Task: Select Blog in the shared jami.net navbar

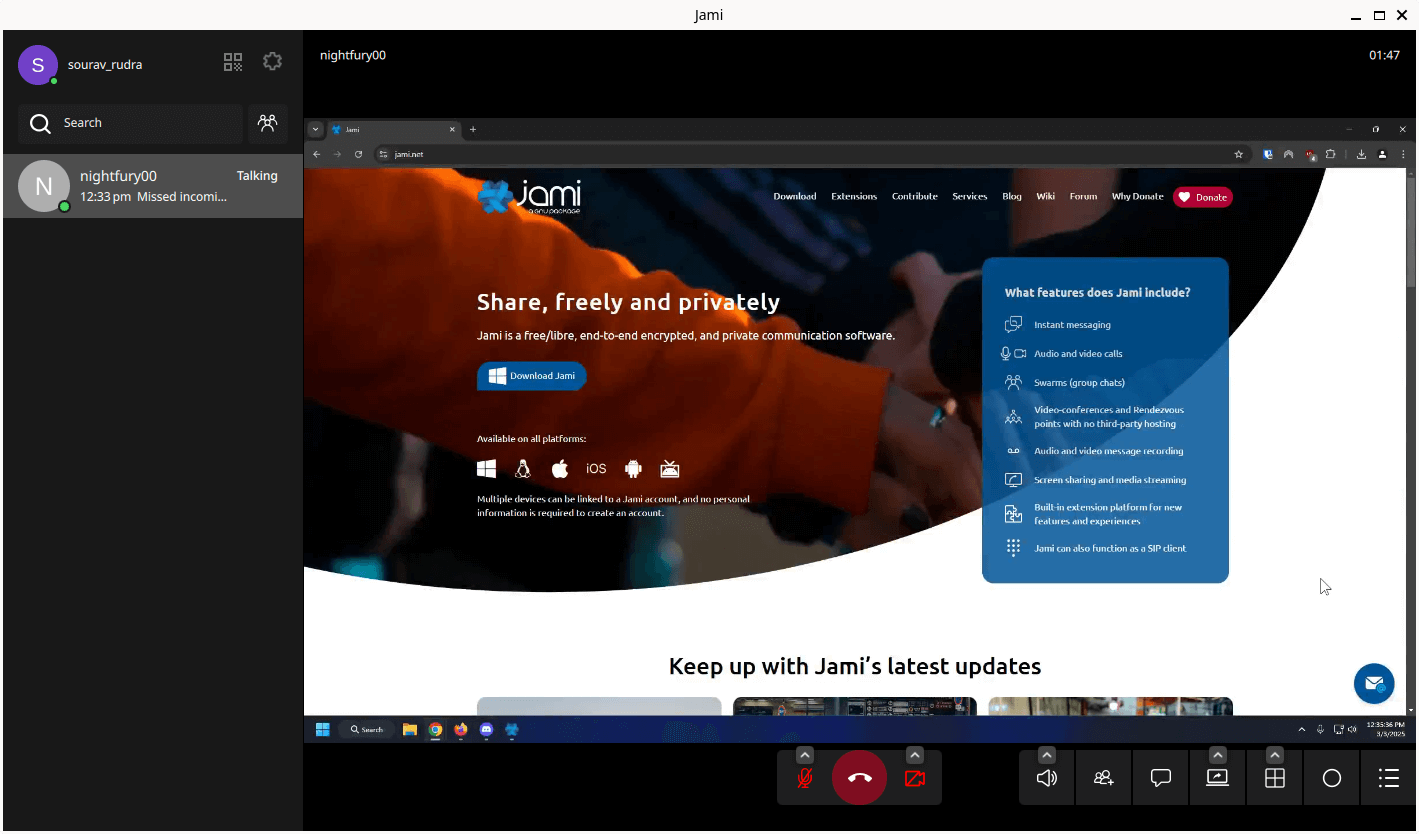Action: click(1011, 196)
